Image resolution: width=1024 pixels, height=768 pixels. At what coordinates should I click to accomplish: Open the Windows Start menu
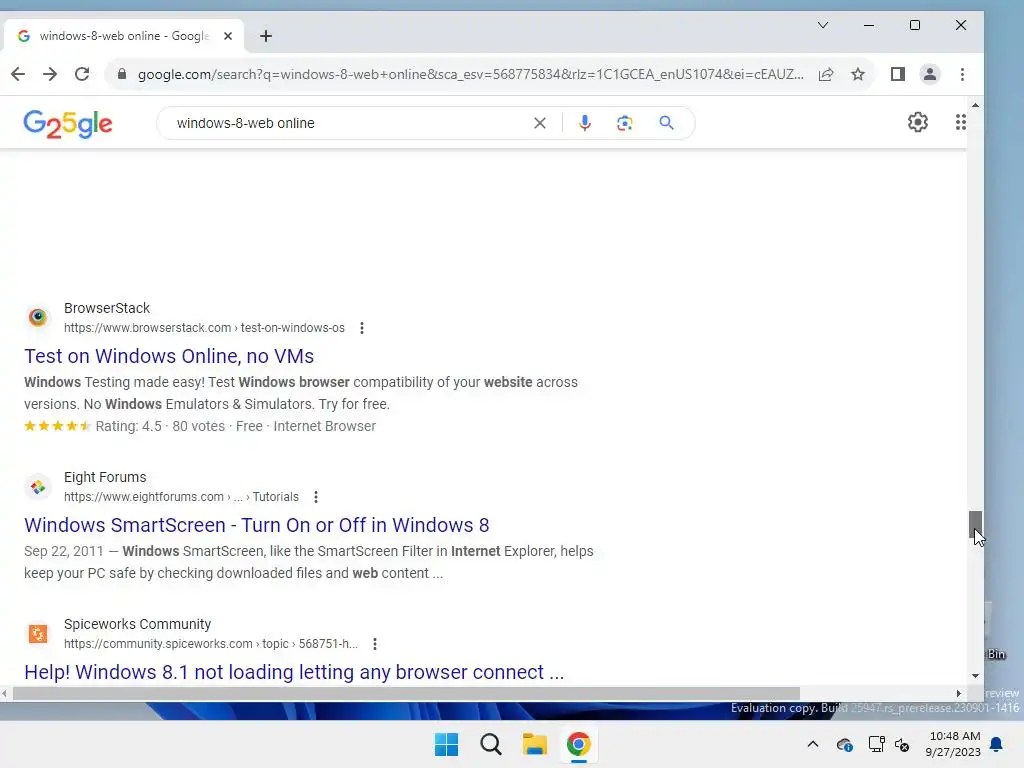(447, 744)
